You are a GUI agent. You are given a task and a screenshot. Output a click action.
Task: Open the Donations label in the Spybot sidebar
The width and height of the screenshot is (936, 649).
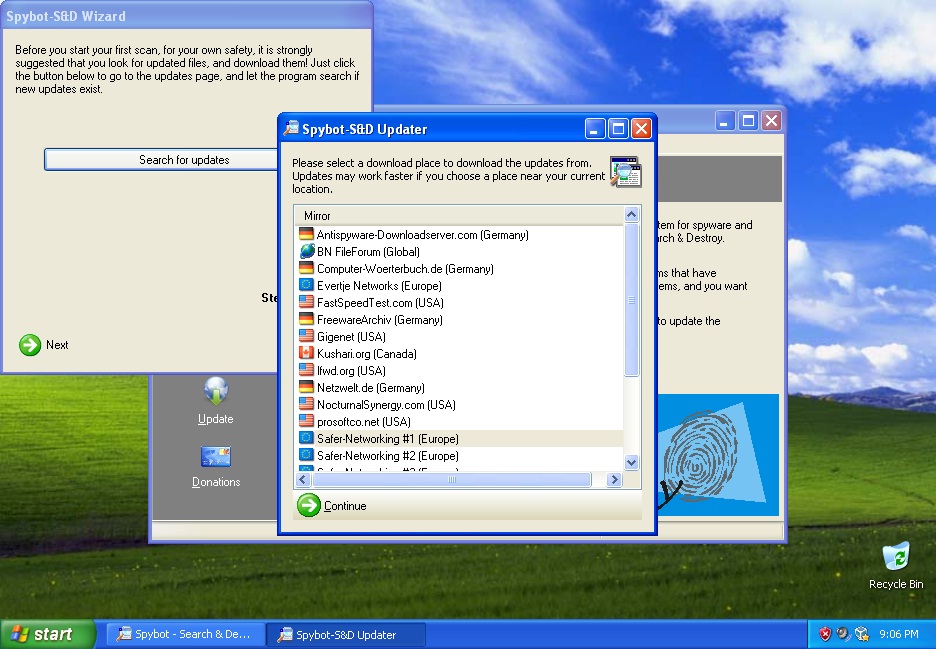point(216,482)
